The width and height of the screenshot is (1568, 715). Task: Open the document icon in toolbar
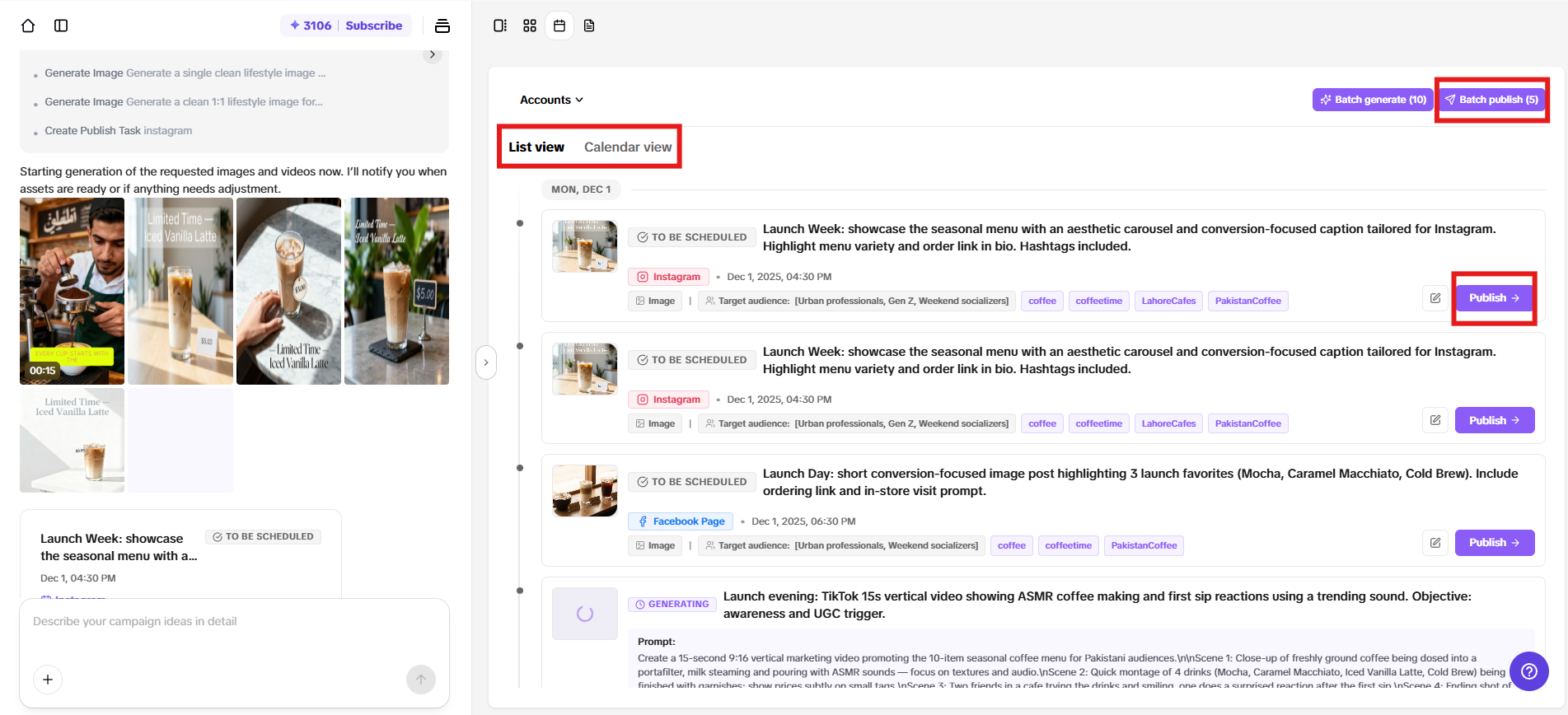589,26
